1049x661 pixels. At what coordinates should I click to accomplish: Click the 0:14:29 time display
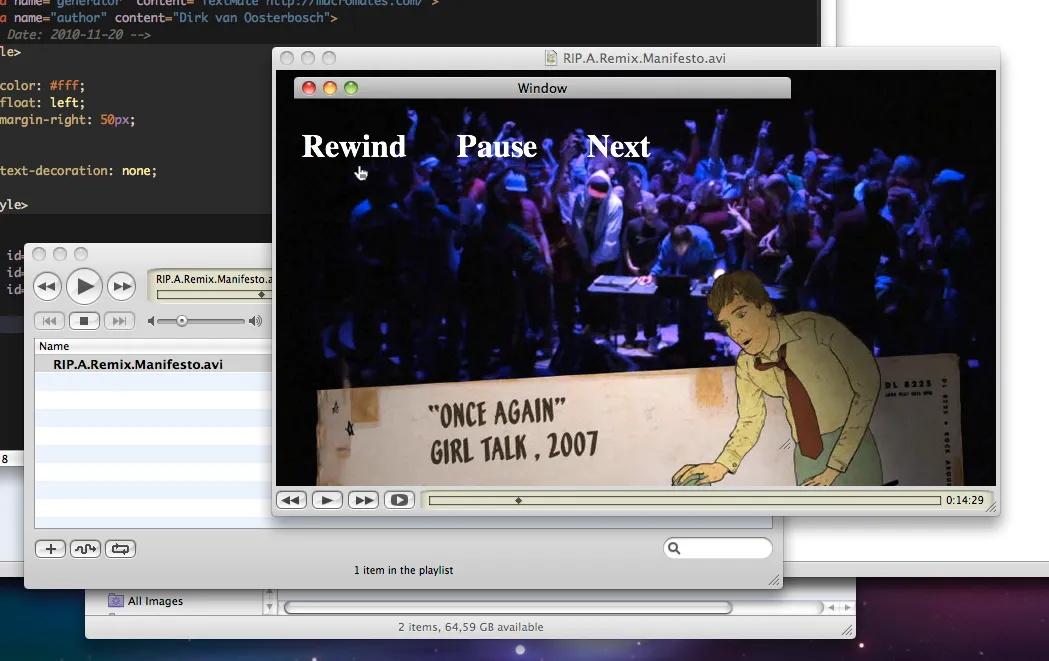click(x=965, y=500)
